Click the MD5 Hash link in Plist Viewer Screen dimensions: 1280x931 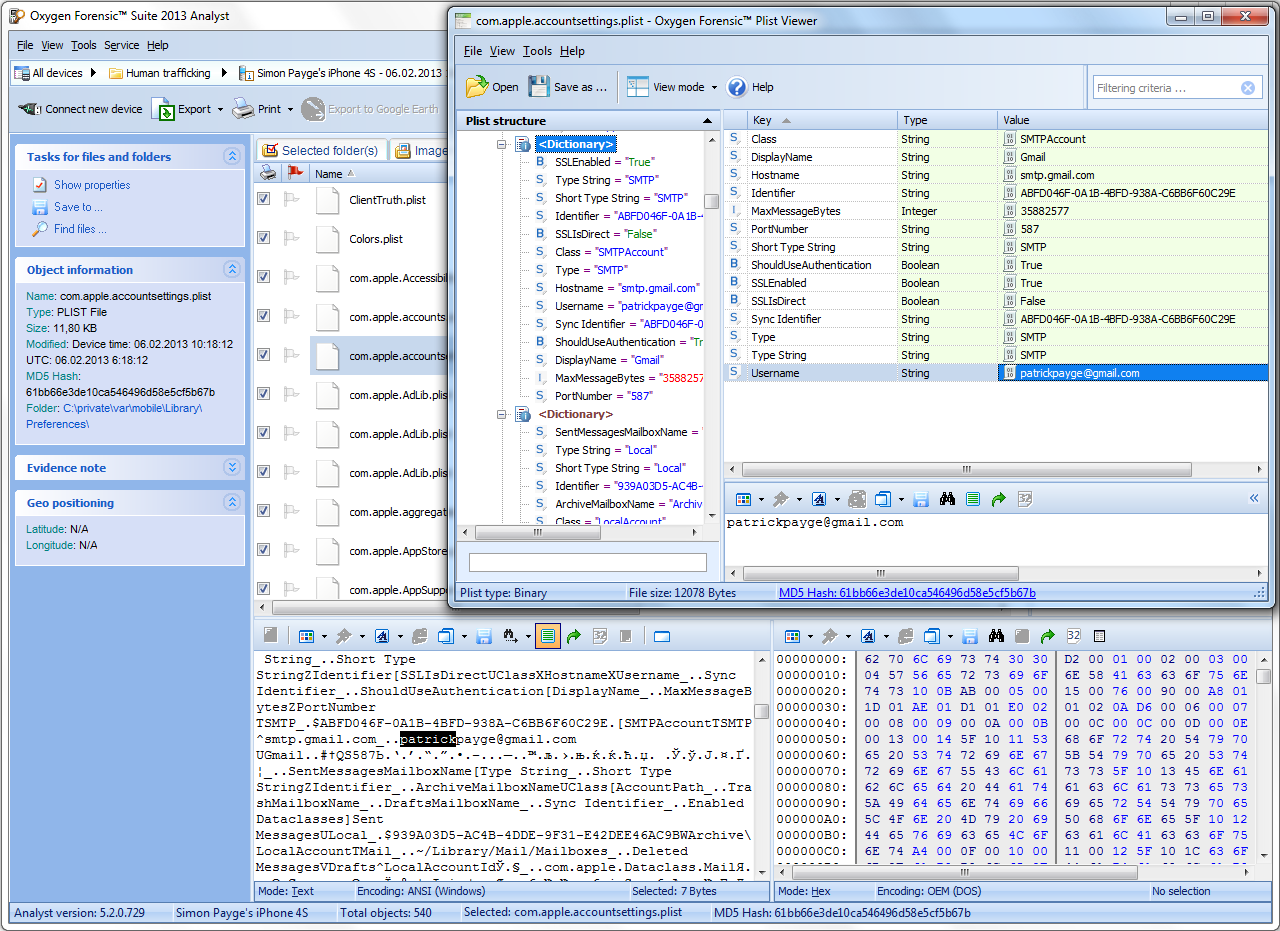[907, 593]
